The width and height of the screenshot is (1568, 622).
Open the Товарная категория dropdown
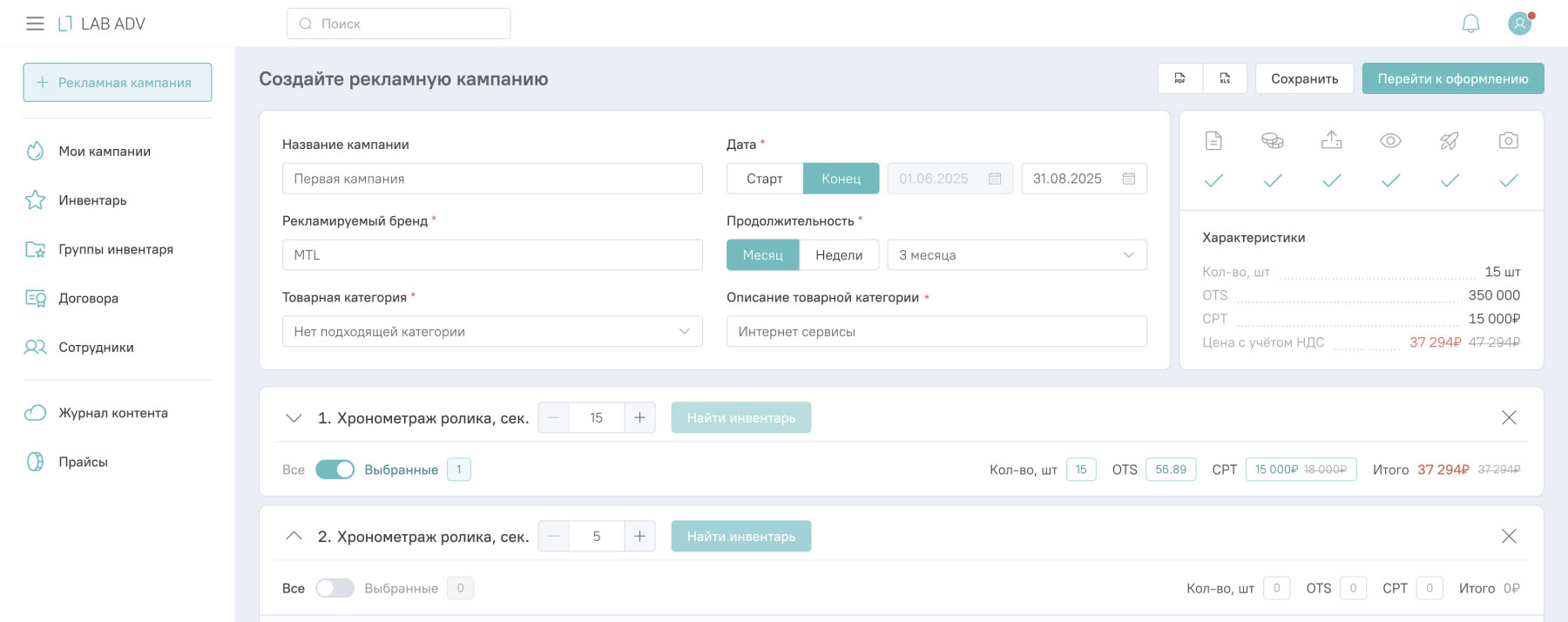pos(492,332)
